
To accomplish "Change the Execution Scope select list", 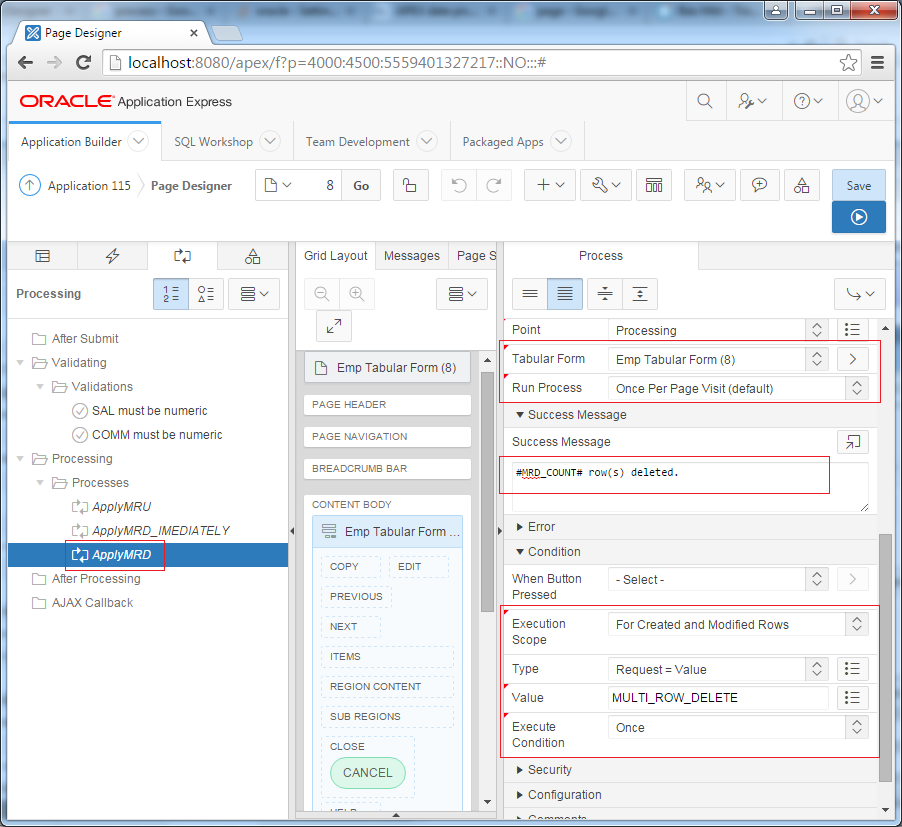I will 738,625.
